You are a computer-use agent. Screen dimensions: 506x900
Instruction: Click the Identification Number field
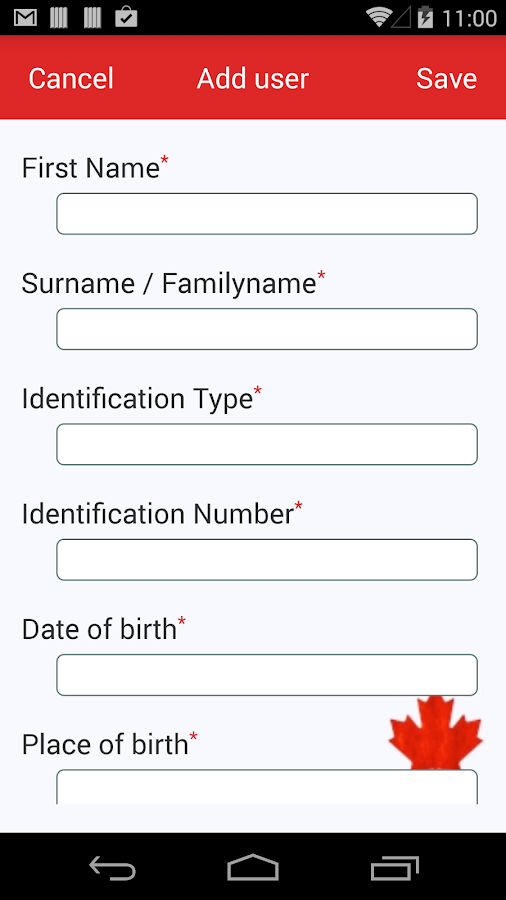(267, 560)
